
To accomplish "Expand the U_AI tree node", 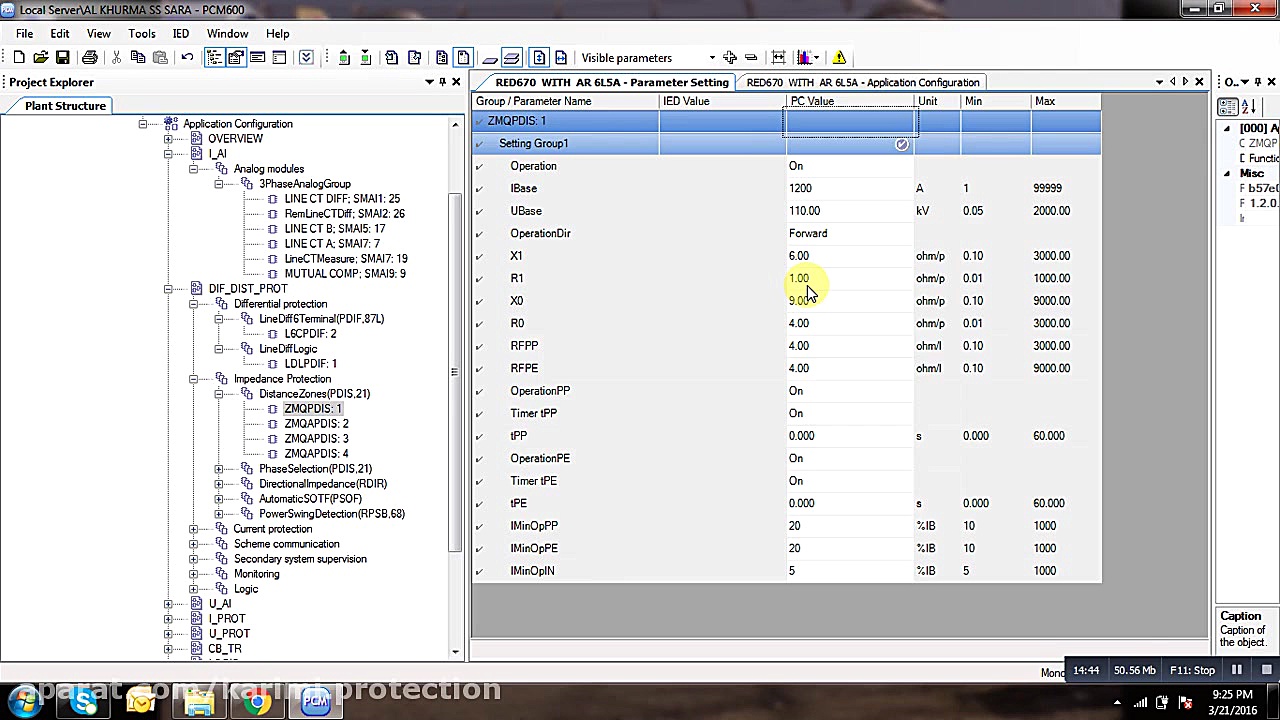I will click(168, 604).
